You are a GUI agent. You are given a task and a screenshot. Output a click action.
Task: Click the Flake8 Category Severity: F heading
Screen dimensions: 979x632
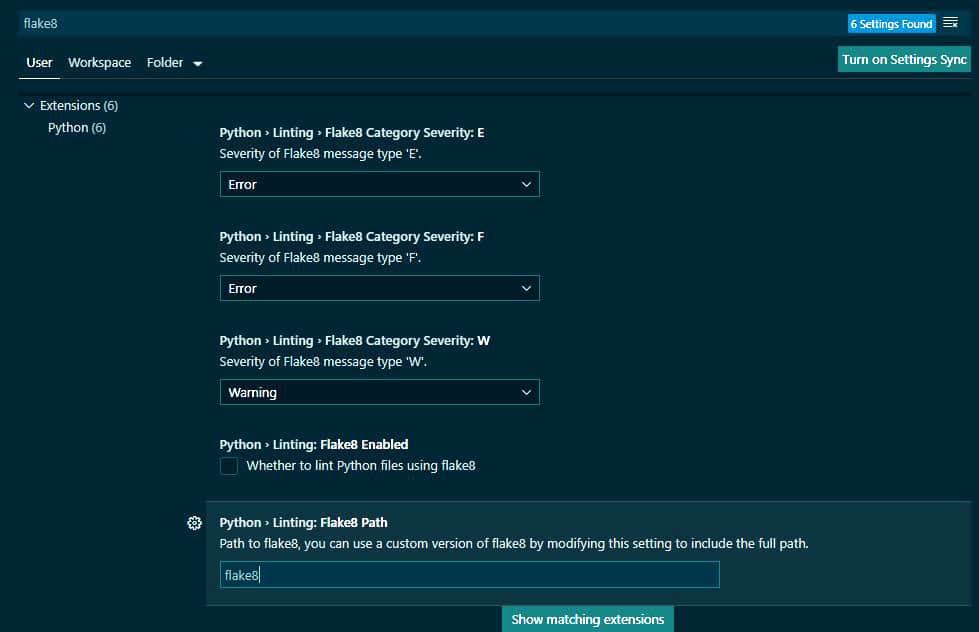[351, 236]
